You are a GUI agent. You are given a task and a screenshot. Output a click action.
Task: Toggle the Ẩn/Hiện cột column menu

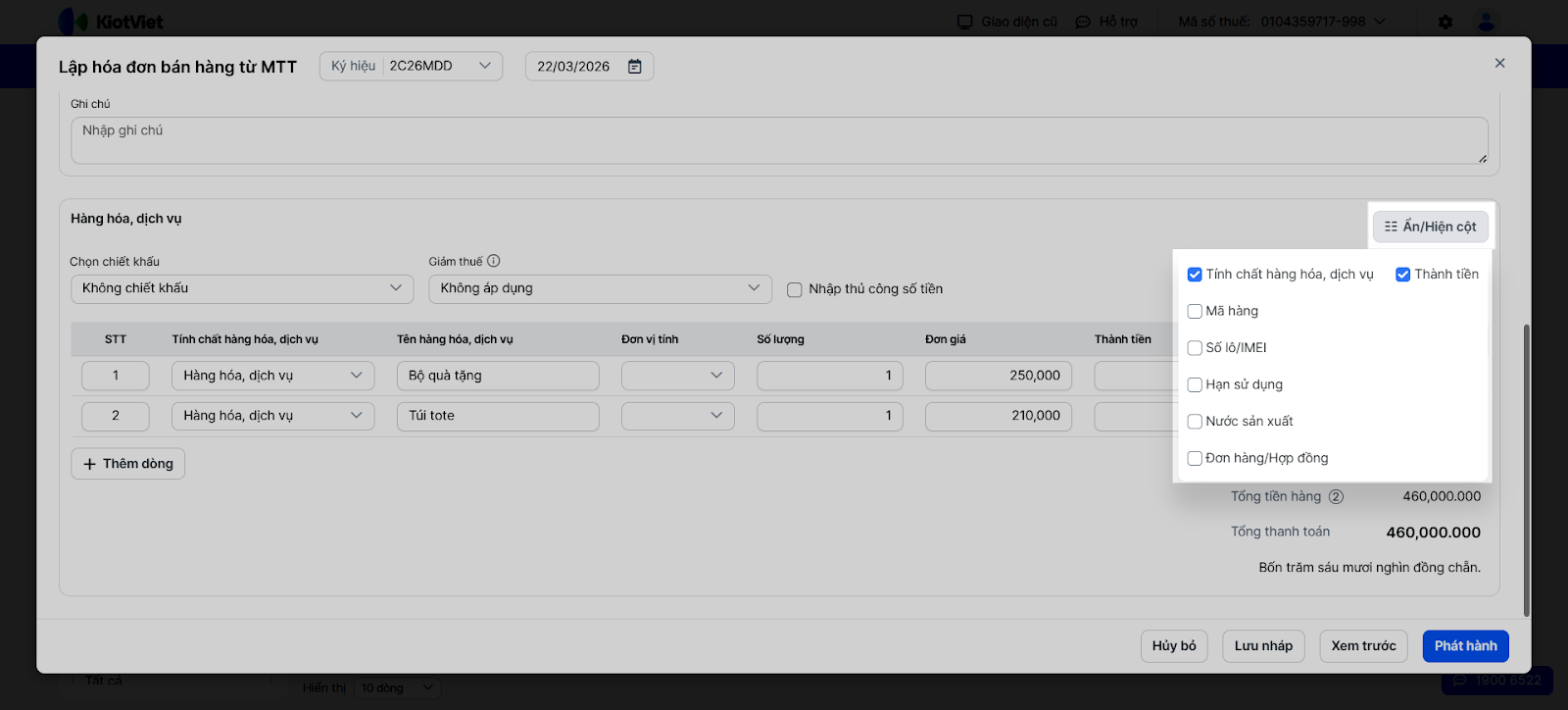[x=1430, y=227]
